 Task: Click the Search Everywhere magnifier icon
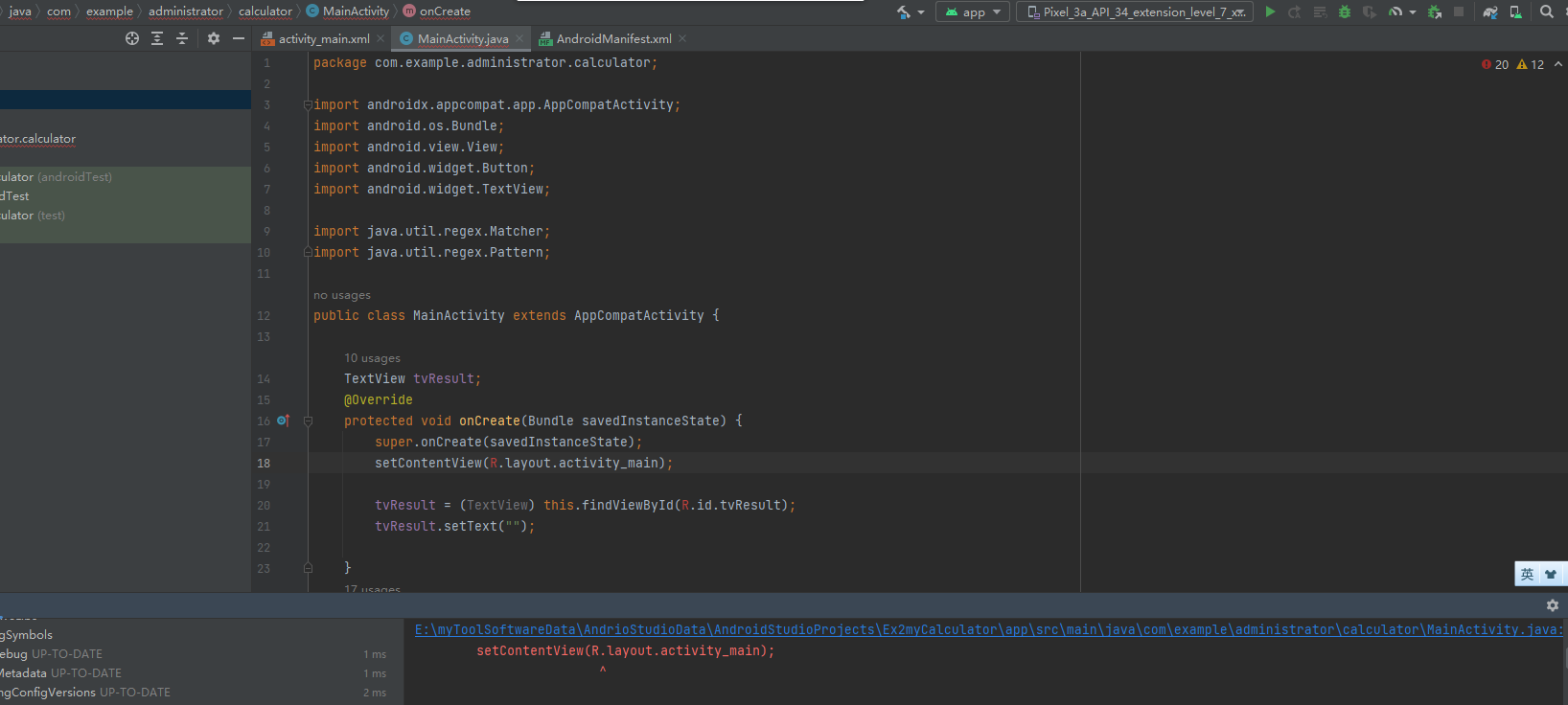point(1546,12)
